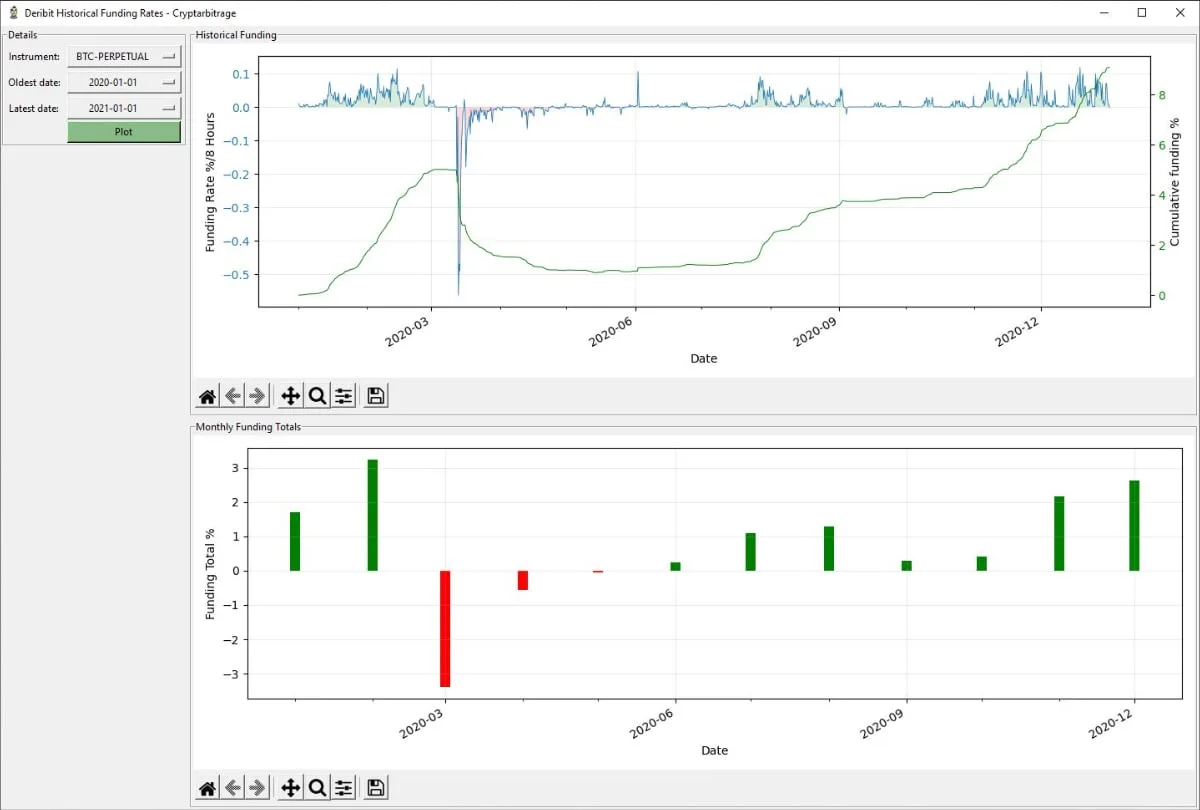Click 'Monthly Funding Totals' panel title

point(248,427)
